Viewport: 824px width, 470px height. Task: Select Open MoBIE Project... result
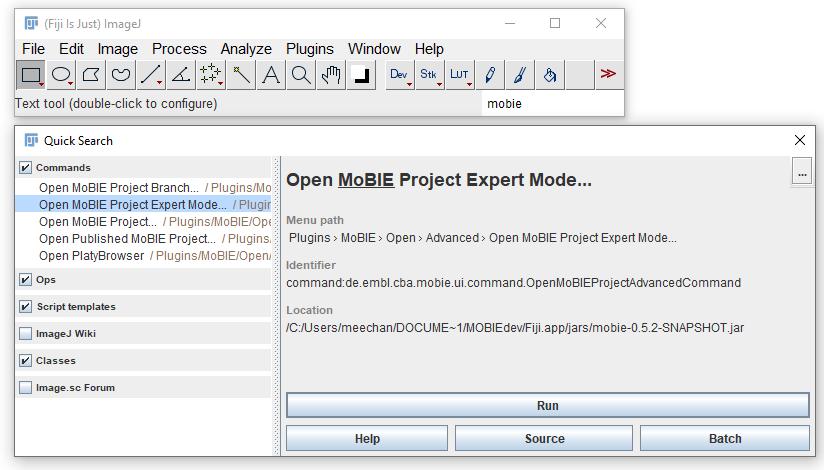(143, 222)
